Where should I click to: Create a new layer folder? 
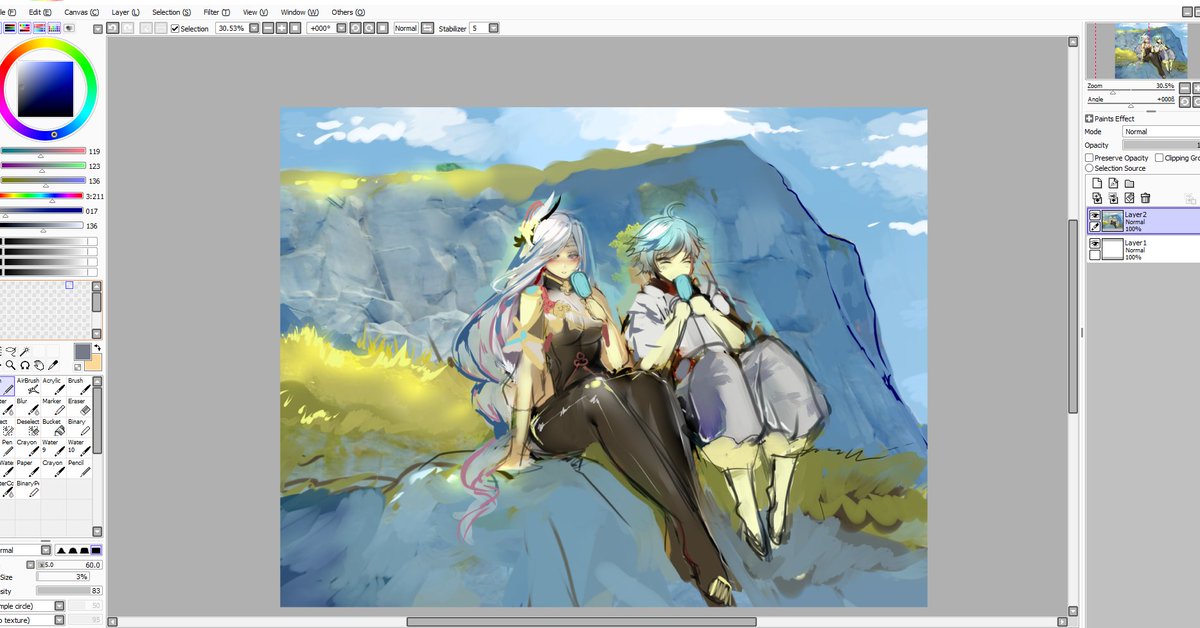click(1129, 184)
